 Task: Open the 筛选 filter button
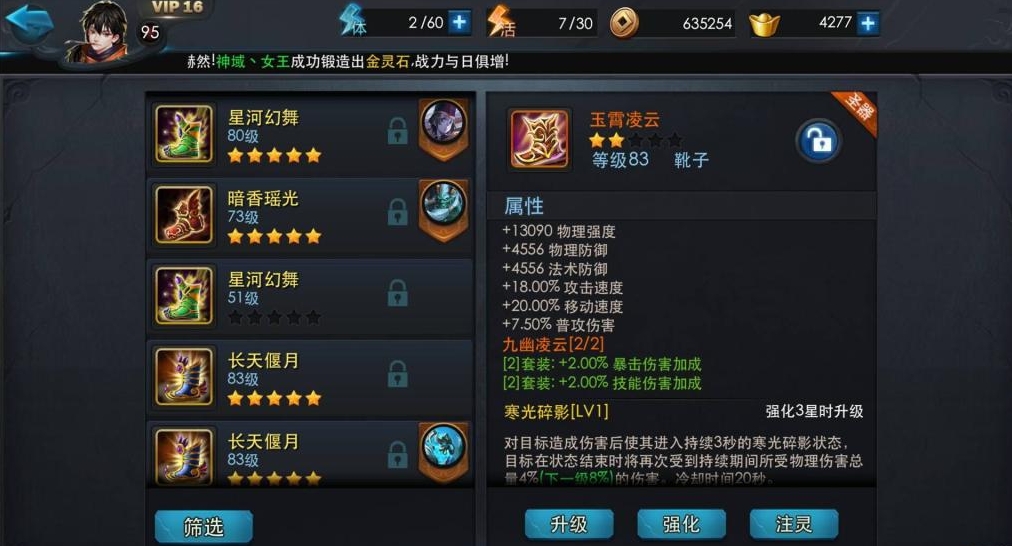click(203, 527)
